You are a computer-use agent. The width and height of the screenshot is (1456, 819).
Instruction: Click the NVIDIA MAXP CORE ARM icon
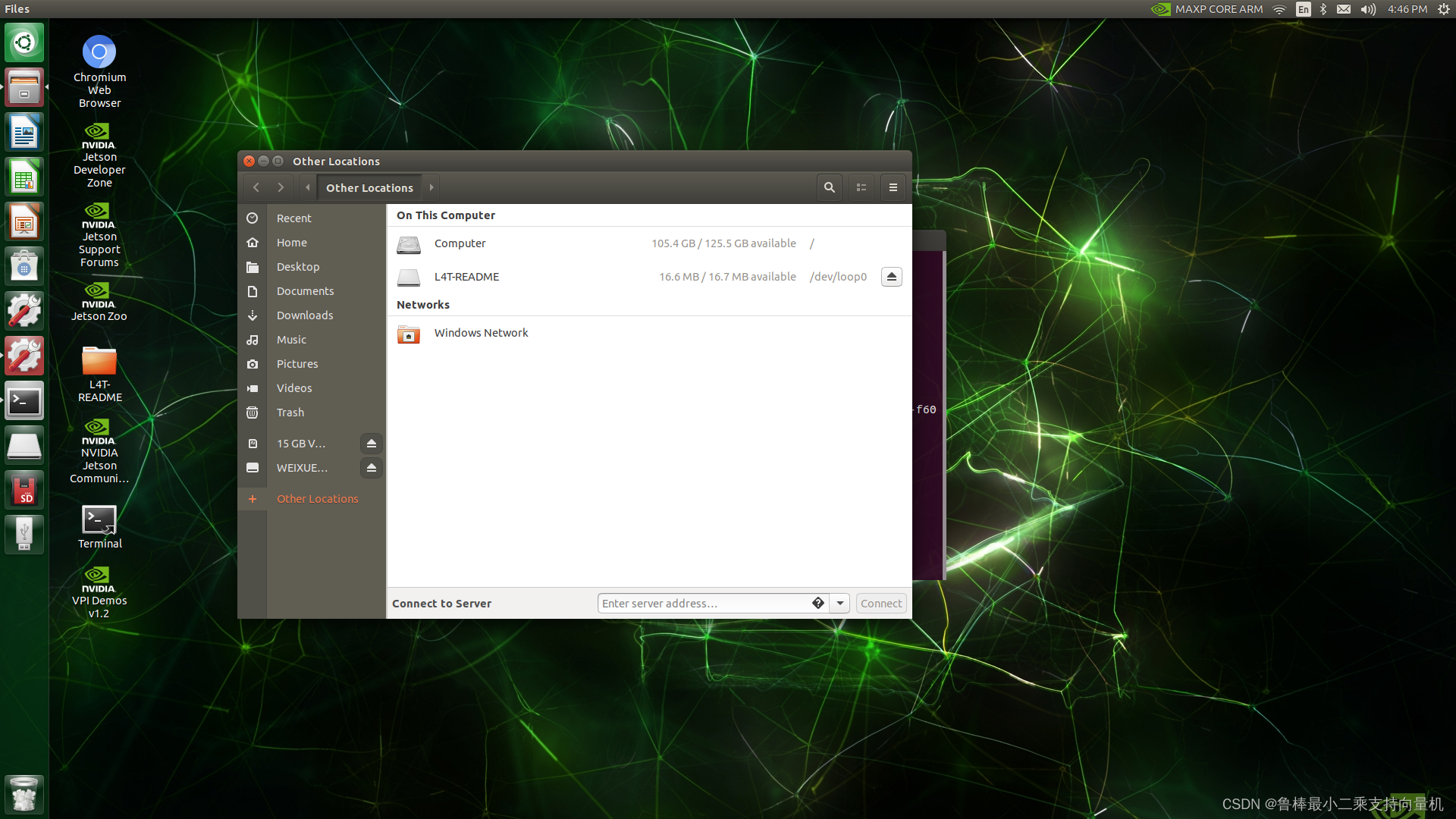click(1162, 9)
